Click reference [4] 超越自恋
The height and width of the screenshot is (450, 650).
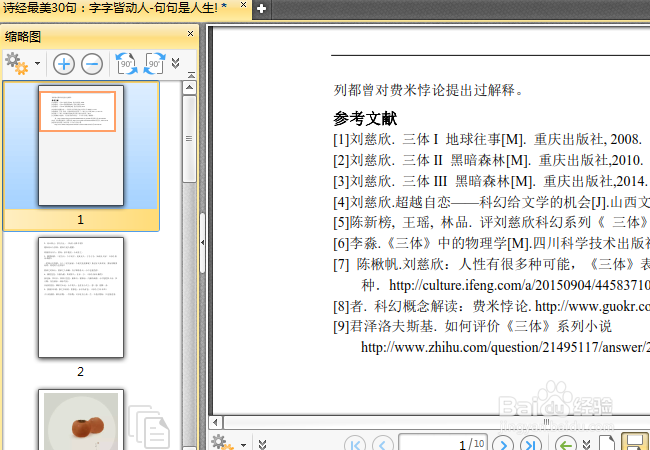(491, 202)
